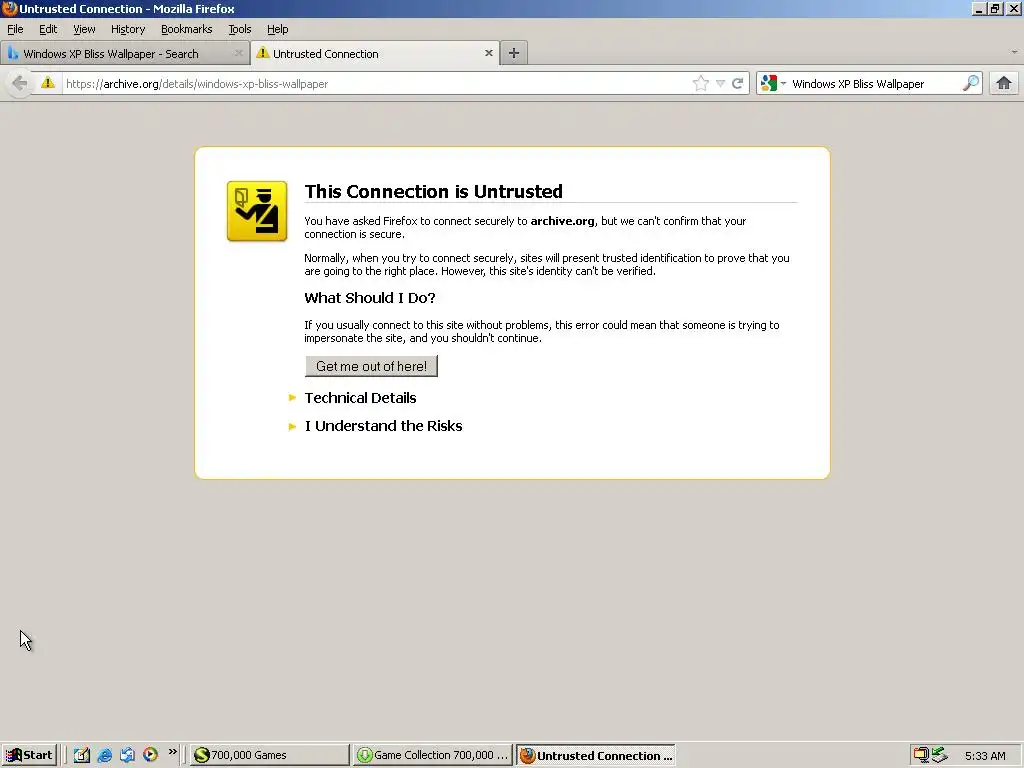Open the Help menu

point(278,29)
